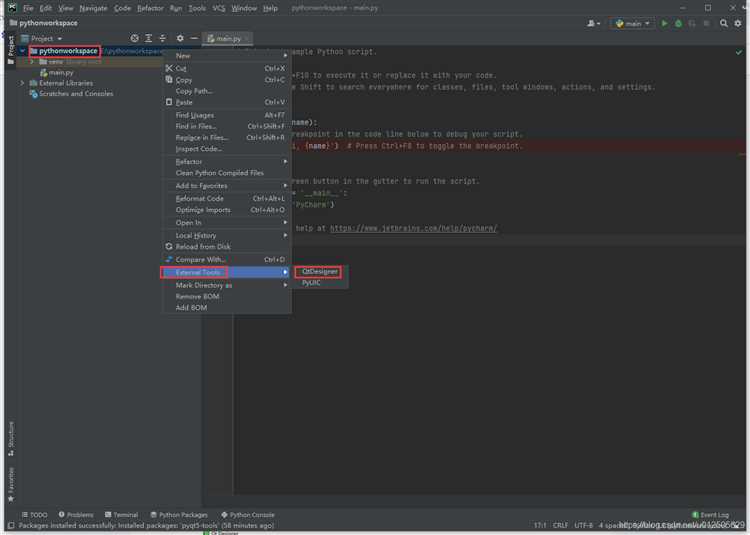The image size is (750, 535).
Task: Choose Replace in Files... entry
Action: 227,137
